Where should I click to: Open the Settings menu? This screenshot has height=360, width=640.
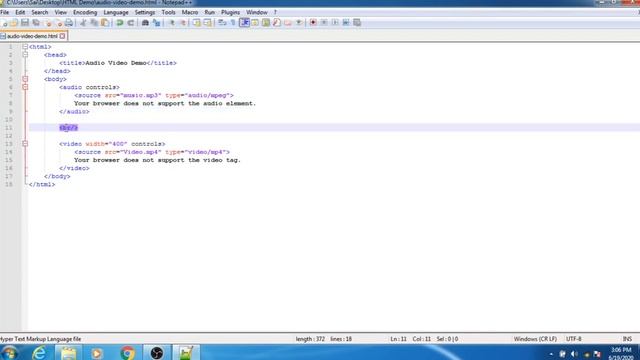tap(145, 13)
